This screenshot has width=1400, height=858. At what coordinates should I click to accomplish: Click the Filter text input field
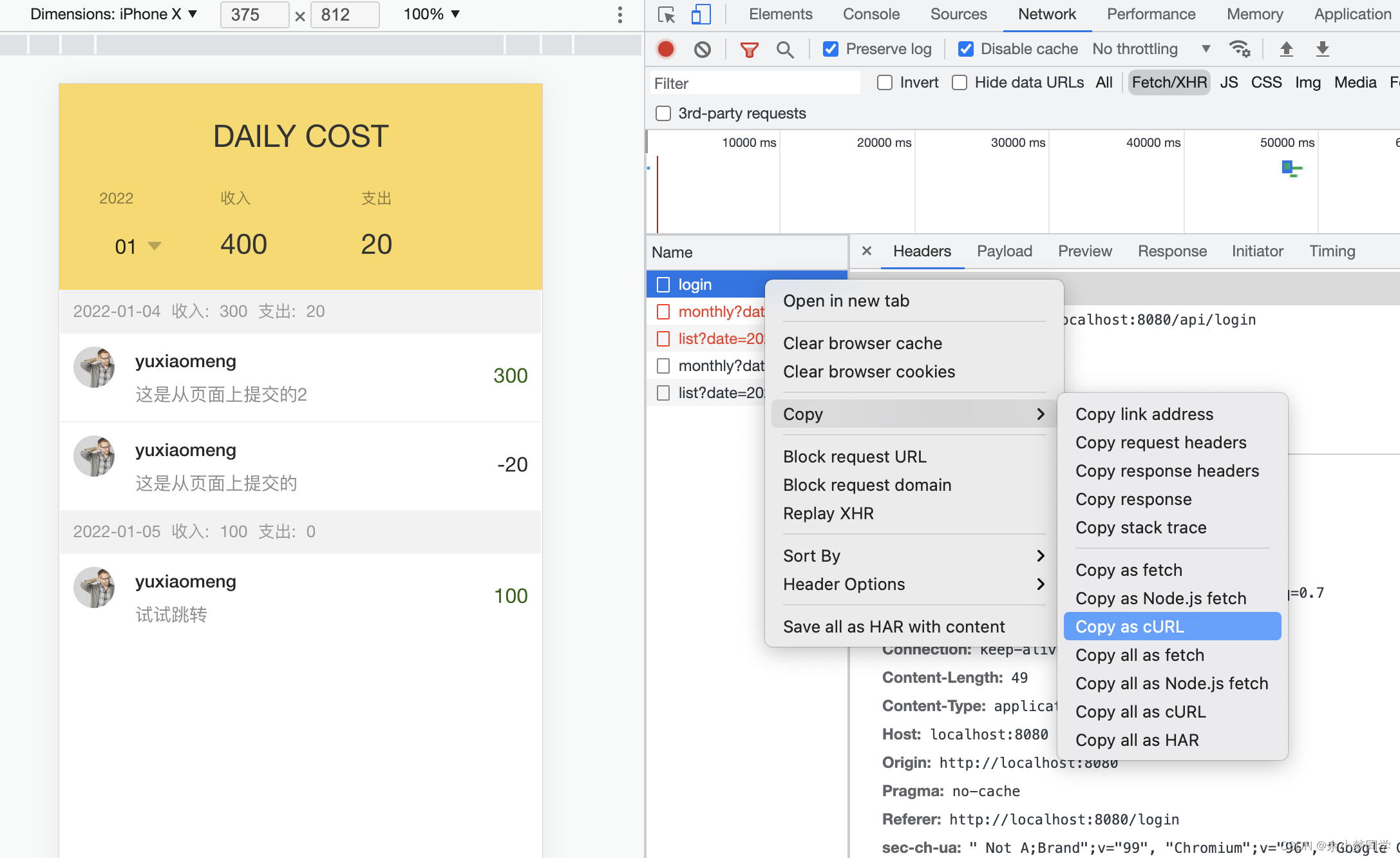pos(753,83)
